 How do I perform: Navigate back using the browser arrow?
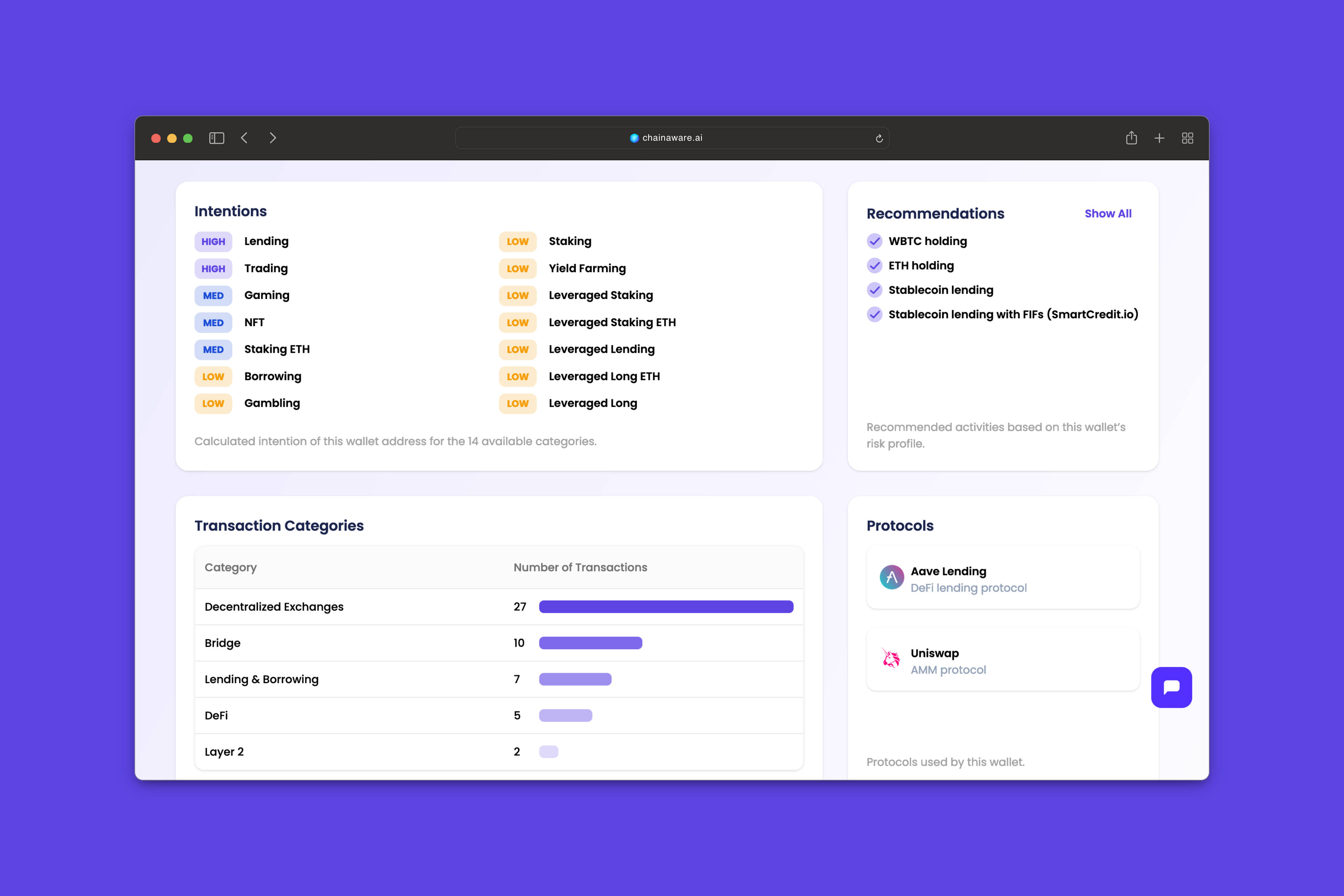(245, 138)
